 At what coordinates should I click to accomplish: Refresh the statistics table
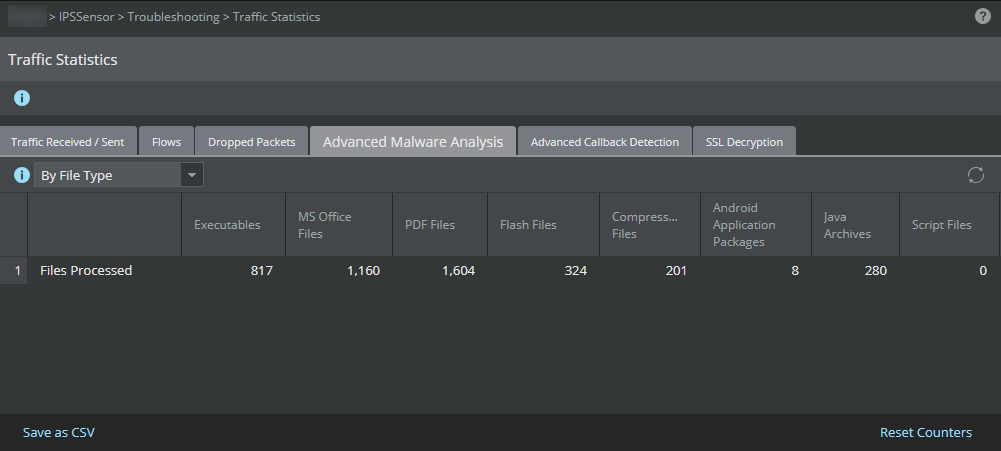coord(975,175)
